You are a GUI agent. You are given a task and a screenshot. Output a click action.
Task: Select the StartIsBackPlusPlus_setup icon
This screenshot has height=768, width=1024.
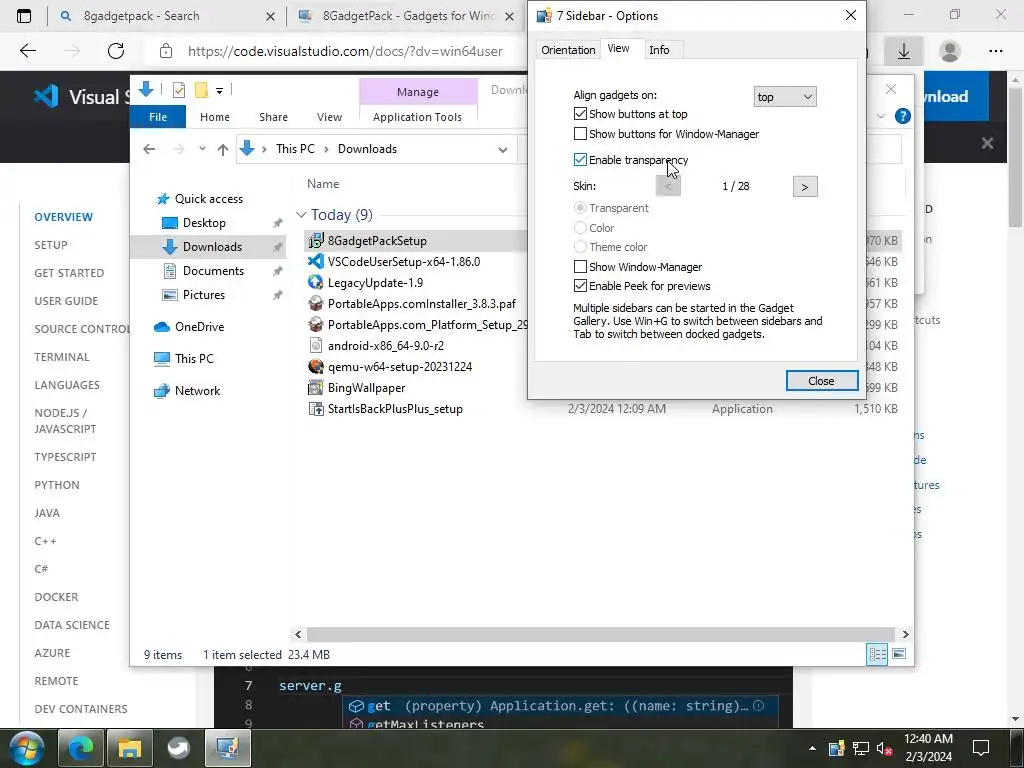[316, 409]
